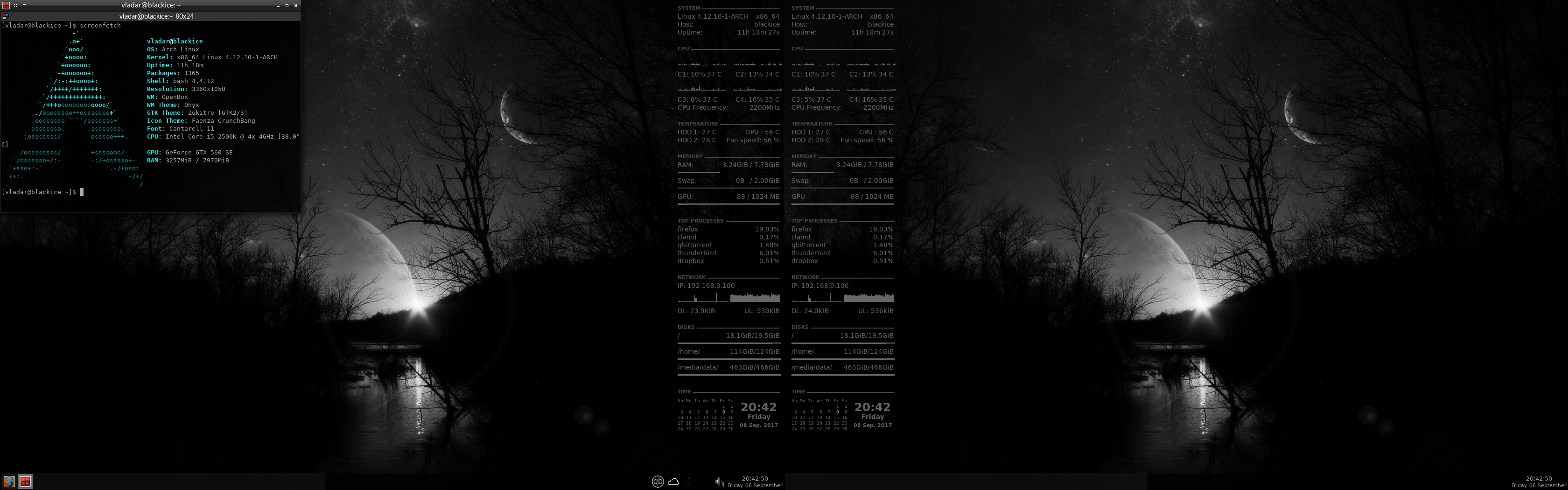Toggle maximize on the terminal window

(x=288, y=6)
